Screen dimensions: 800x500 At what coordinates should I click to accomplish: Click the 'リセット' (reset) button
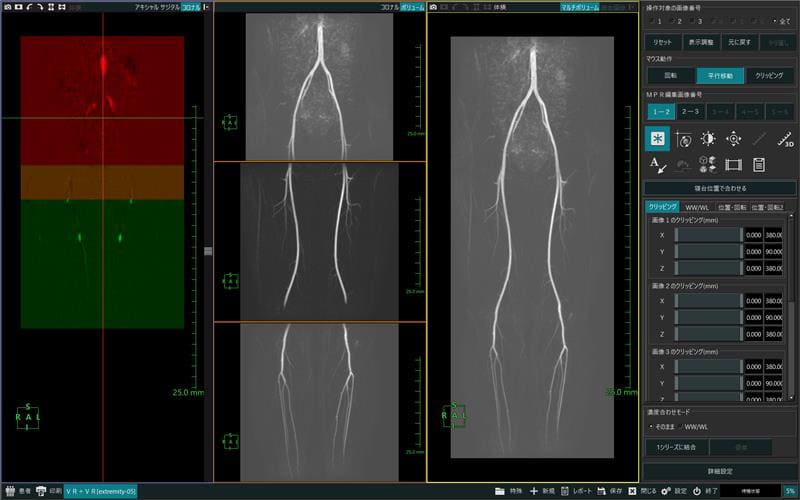pyautogui.click(x=663, y=42)
